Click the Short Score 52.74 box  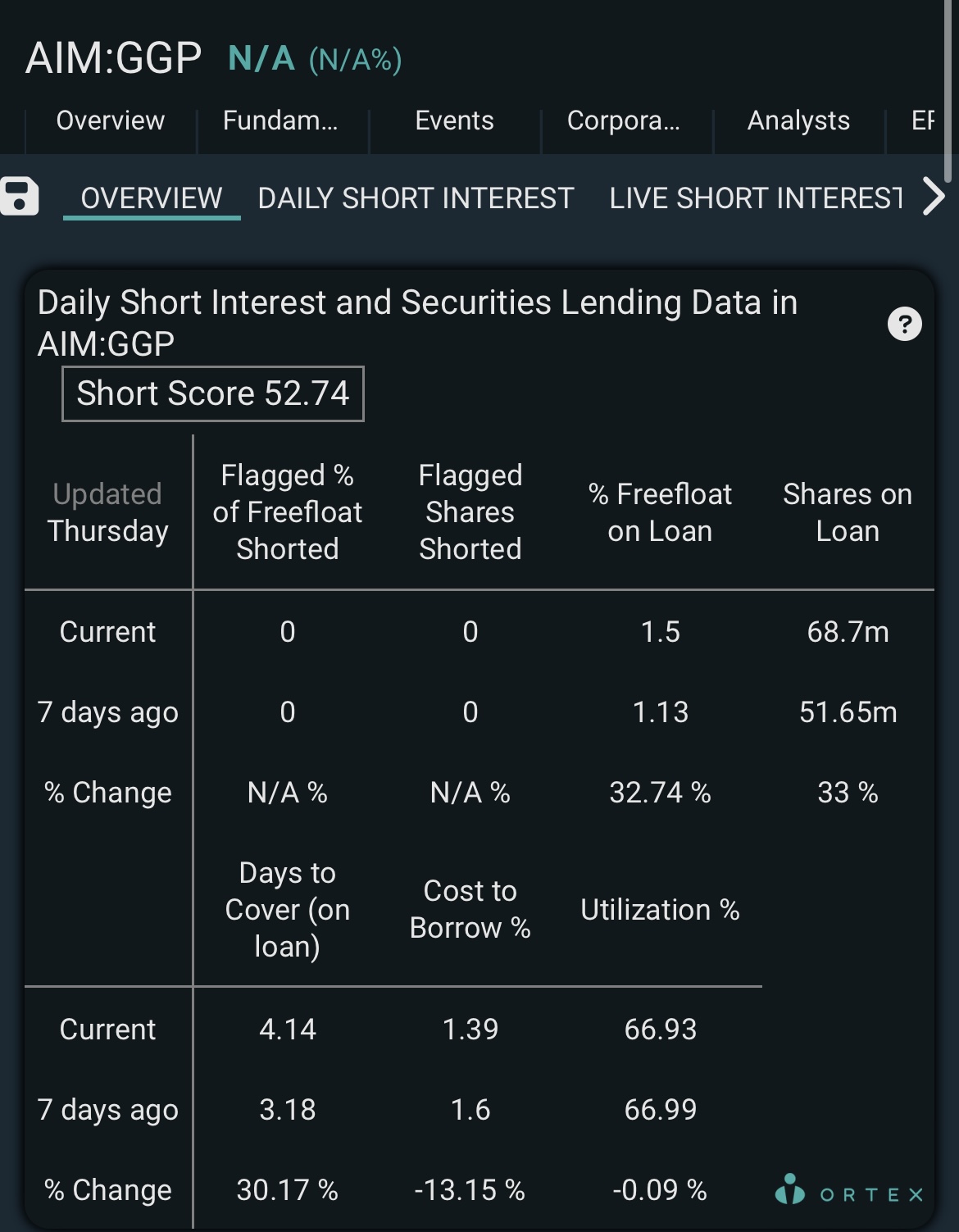pos(213,393)
